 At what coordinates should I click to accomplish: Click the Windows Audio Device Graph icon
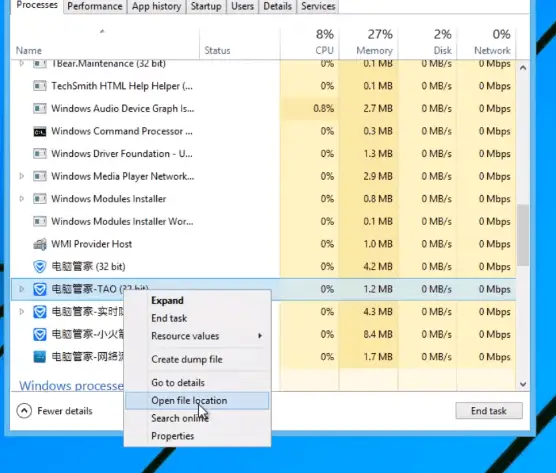(40, 108)
